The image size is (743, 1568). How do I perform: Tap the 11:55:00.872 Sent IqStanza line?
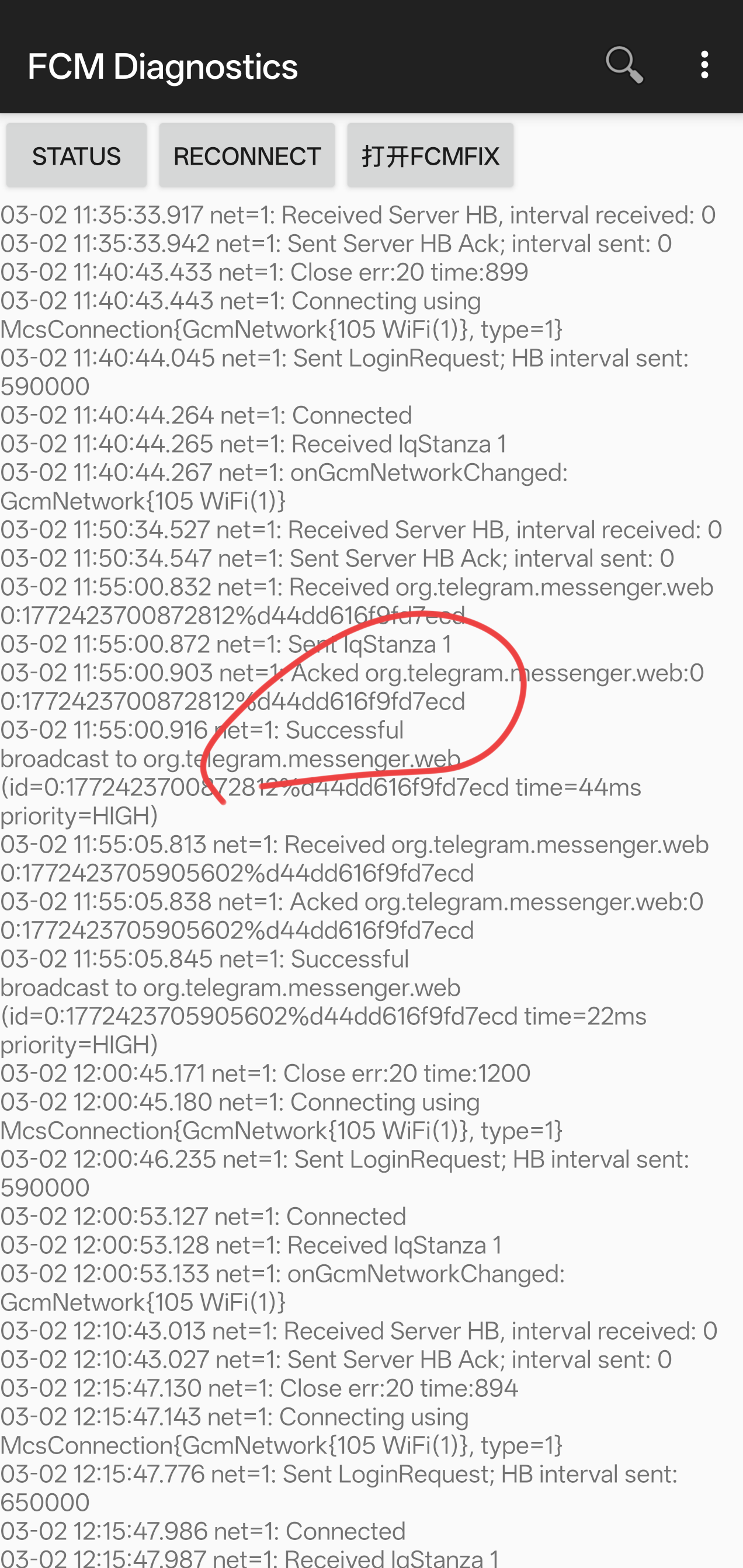pos(226,644)
